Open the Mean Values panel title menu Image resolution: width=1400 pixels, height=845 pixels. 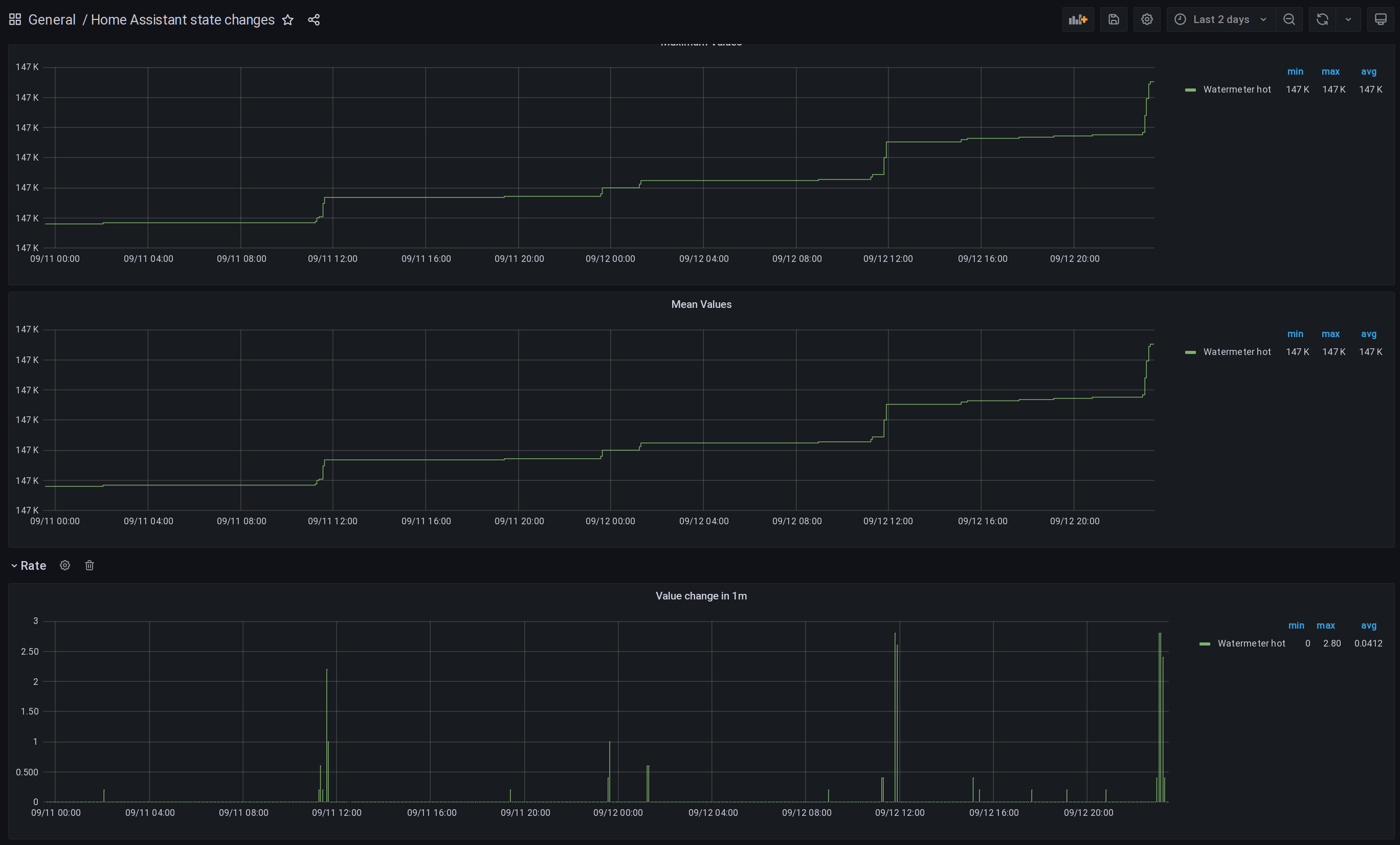click(701, 304)
